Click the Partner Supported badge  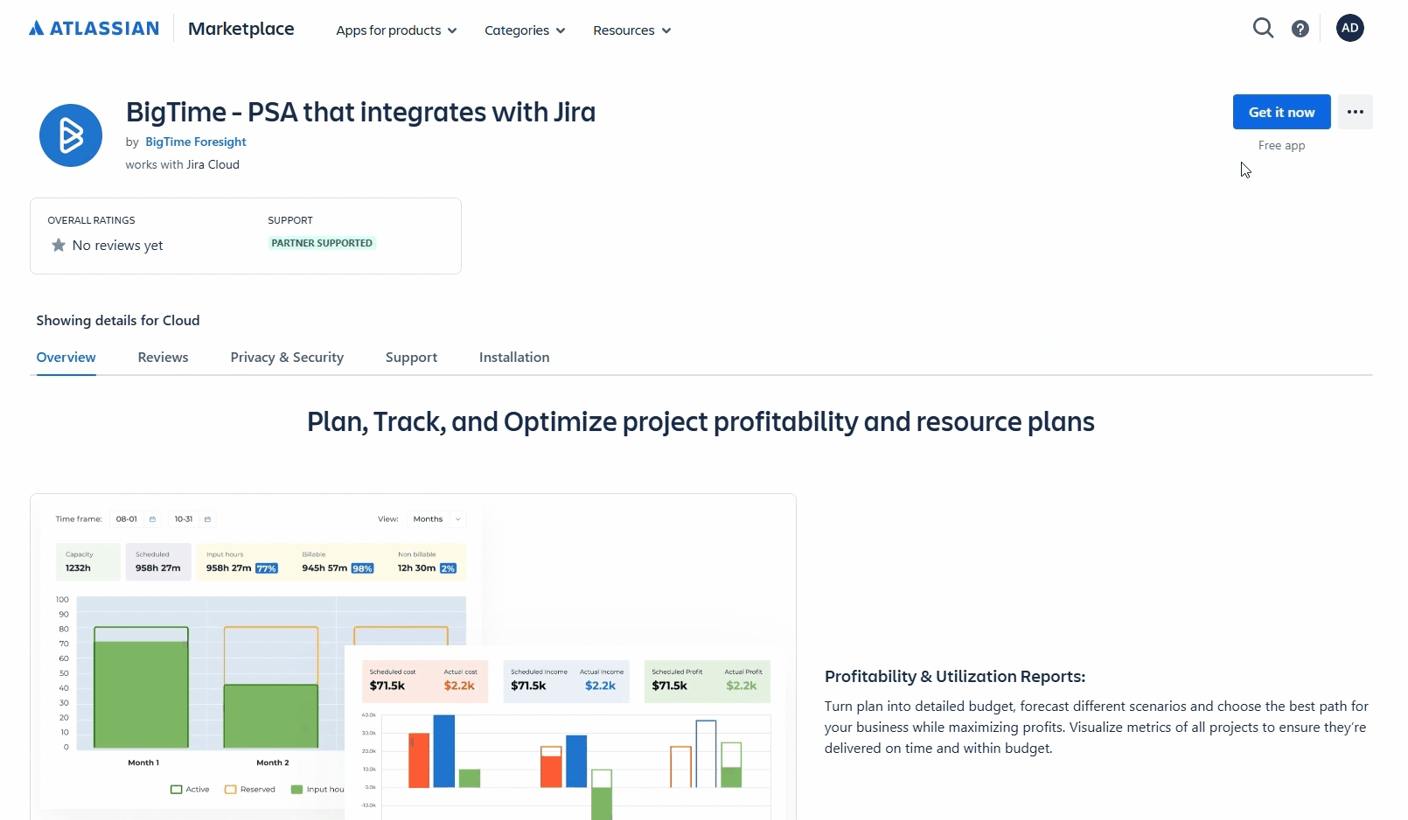point(322,243)
